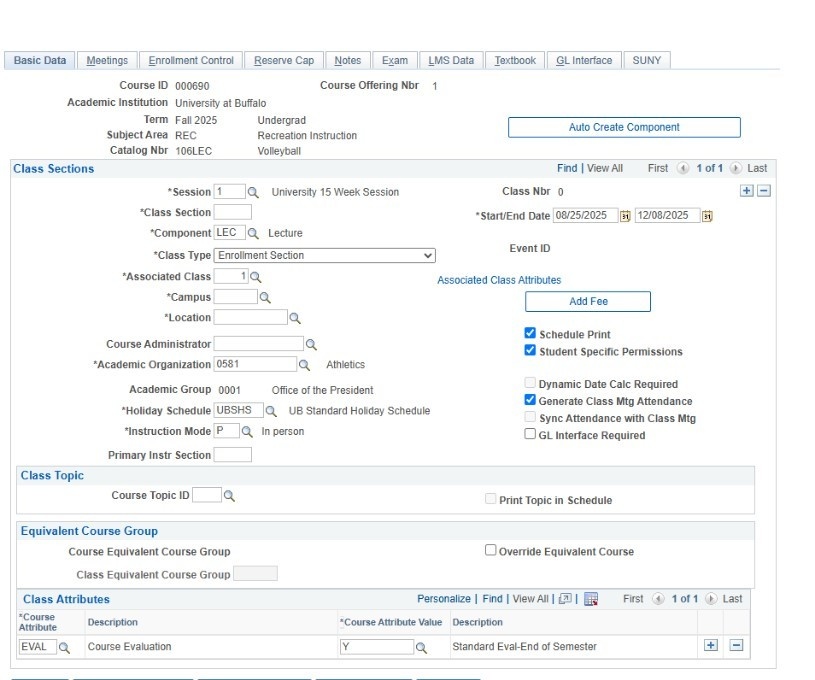Open the Meetings tab
Image resolution: width=815 pixels, height=680 pixels.
pyautogui.click(x=107, y=60)
